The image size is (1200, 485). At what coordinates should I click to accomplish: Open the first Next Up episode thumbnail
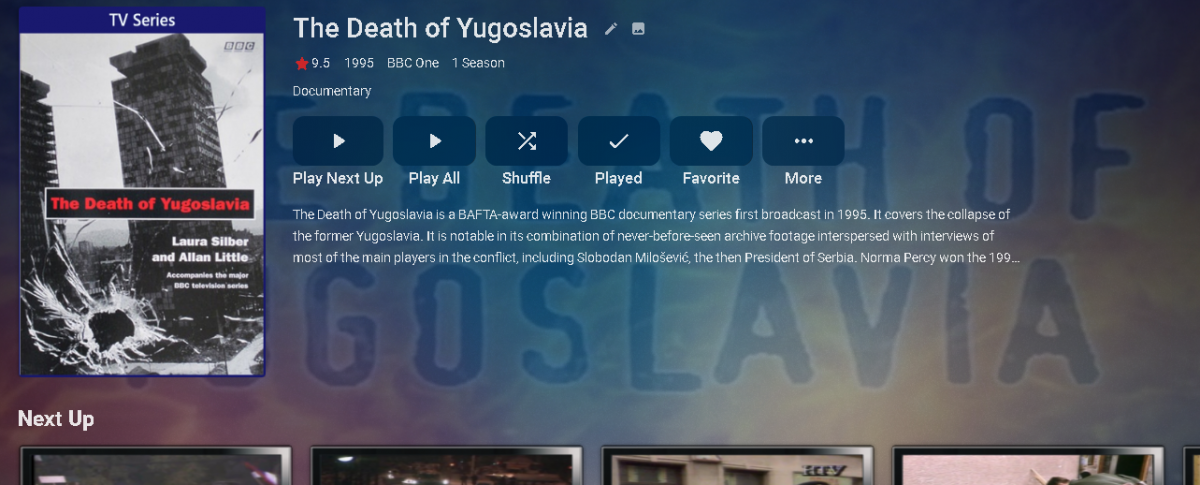[x=156, y=466]
